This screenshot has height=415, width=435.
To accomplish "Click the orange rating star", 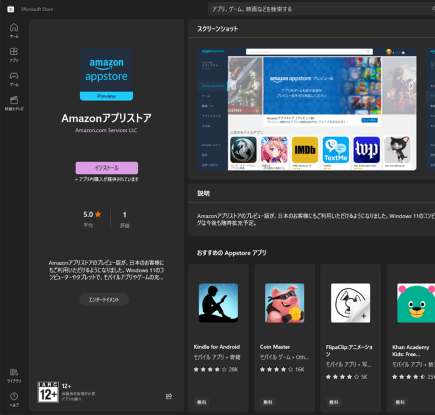I will (98, 214).
